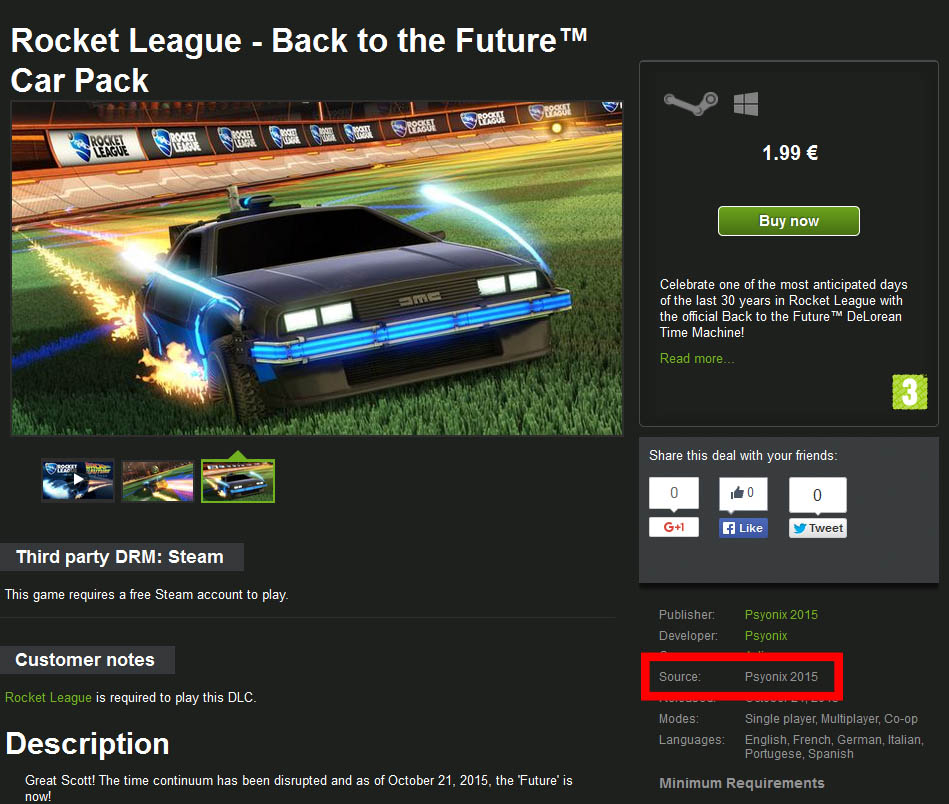Click the Steam platform icon
Viewport: 949px width, 804px height.
click(x=691, y=104)
